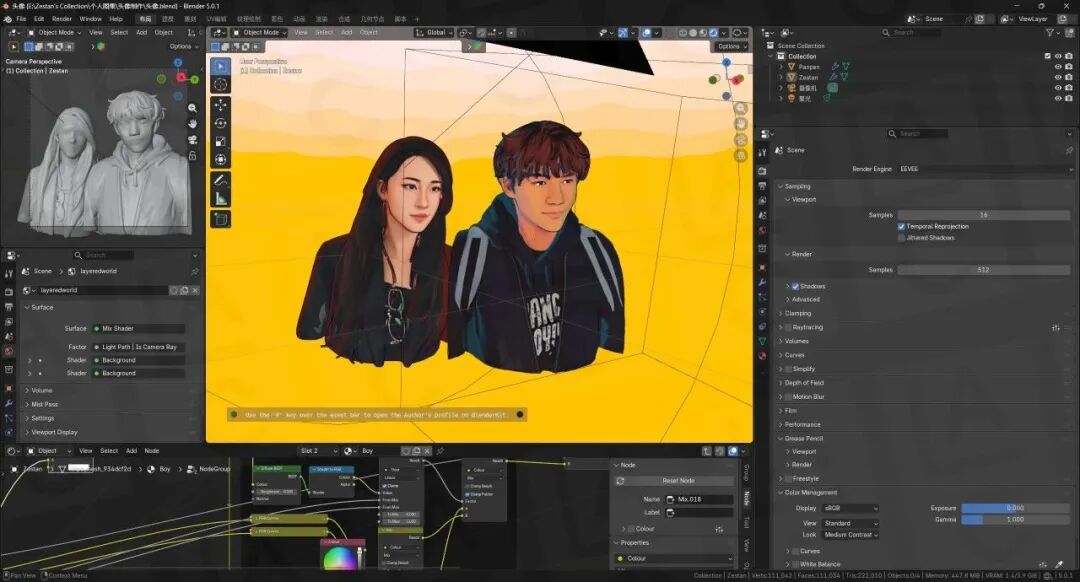This screenshot has width=1080, height=582.
Task: Click Mix Shader surface button
Action: click(x=139, y=329)
